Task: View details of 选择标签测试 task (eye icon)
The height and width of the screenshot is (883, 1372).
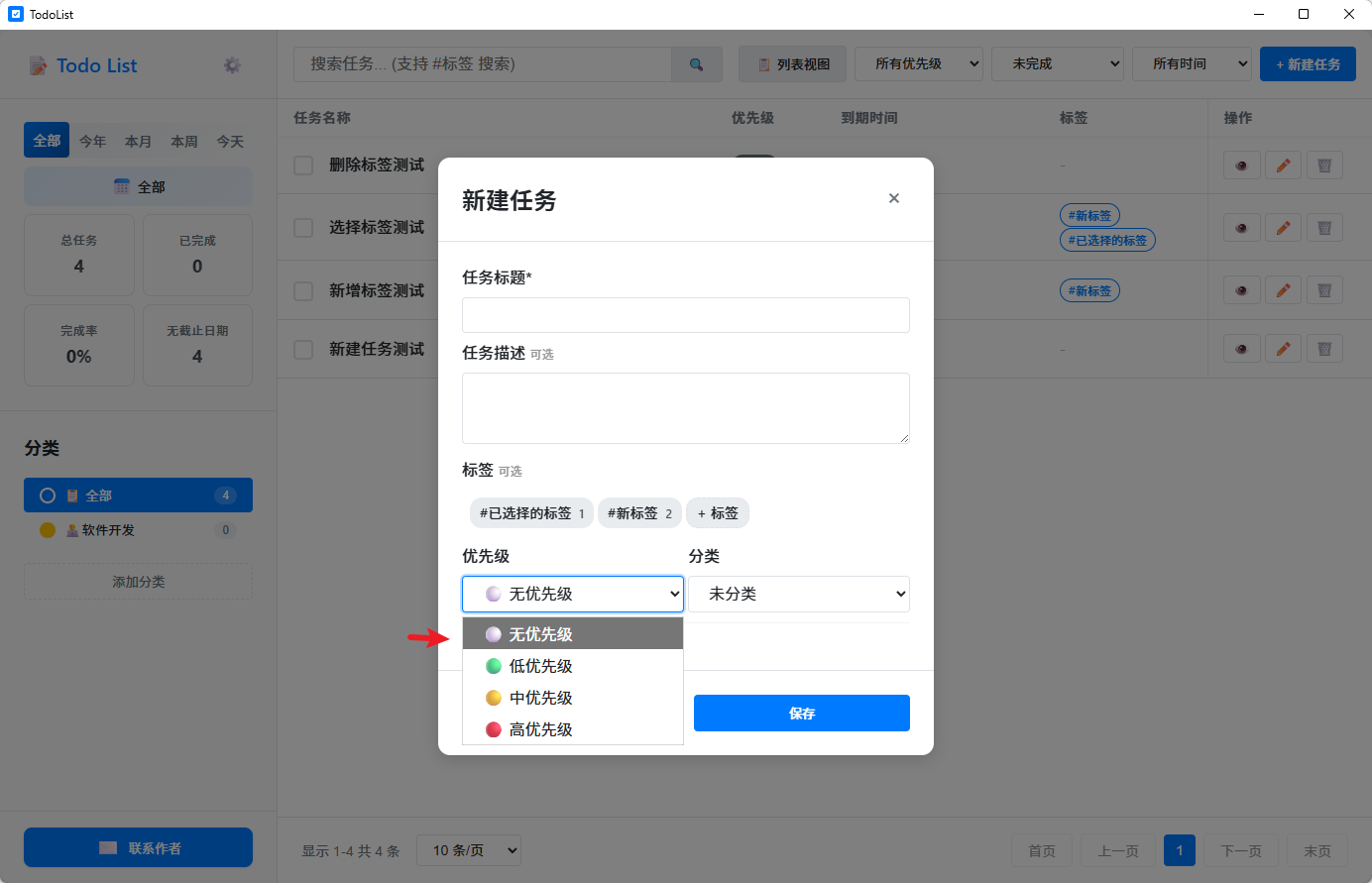Action: click(x=1241, y=228)
